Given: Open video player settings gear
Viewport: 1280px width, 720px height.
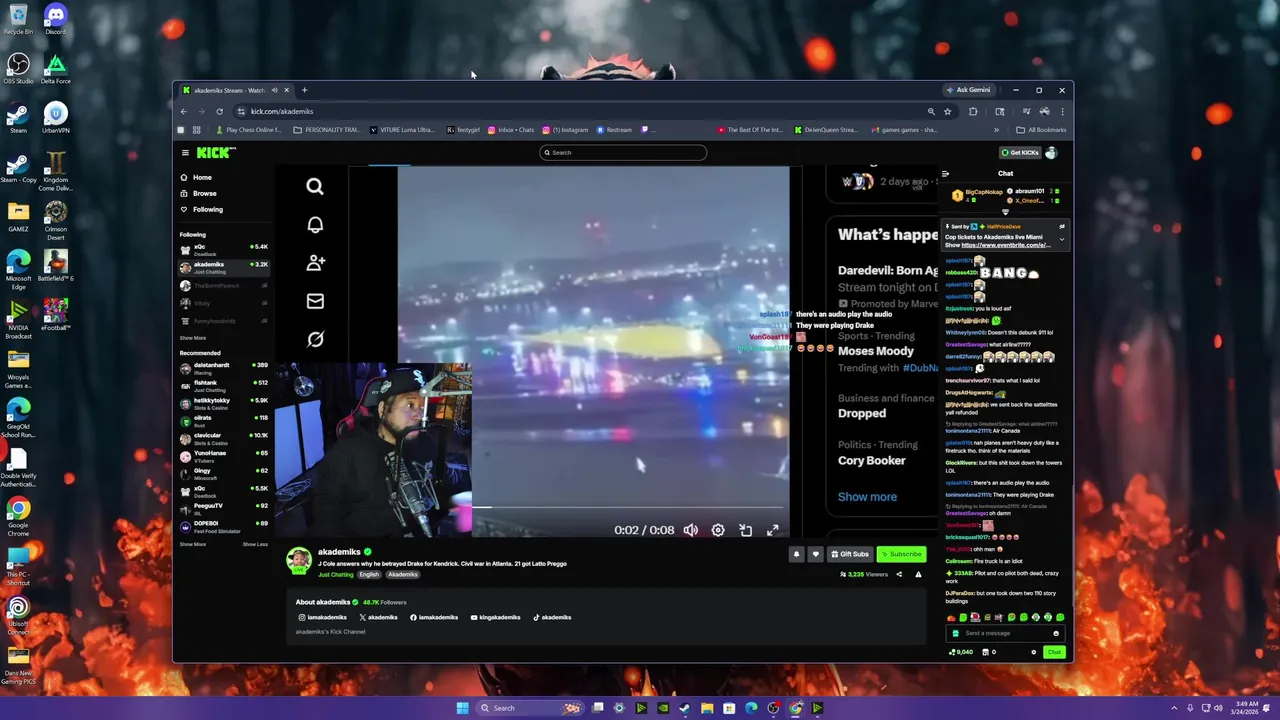Looking at the screenshot, I should [718, 530].
